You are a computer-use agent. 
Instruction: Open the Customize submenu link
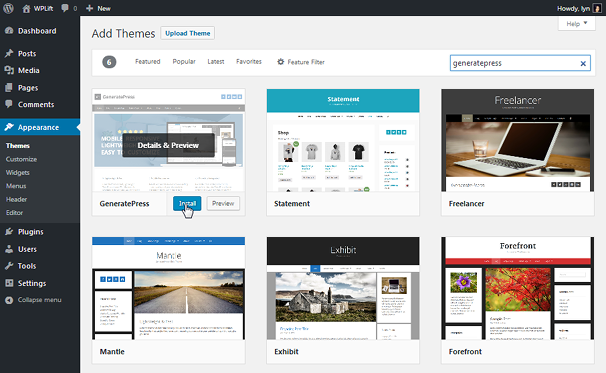[x=21, y=159]
